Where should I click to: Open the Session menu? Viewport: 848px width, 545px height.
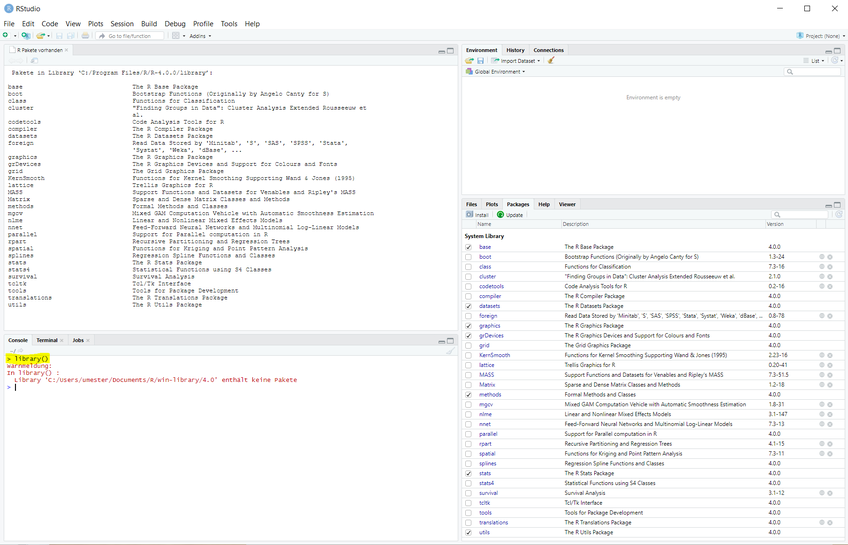[122, 24]
